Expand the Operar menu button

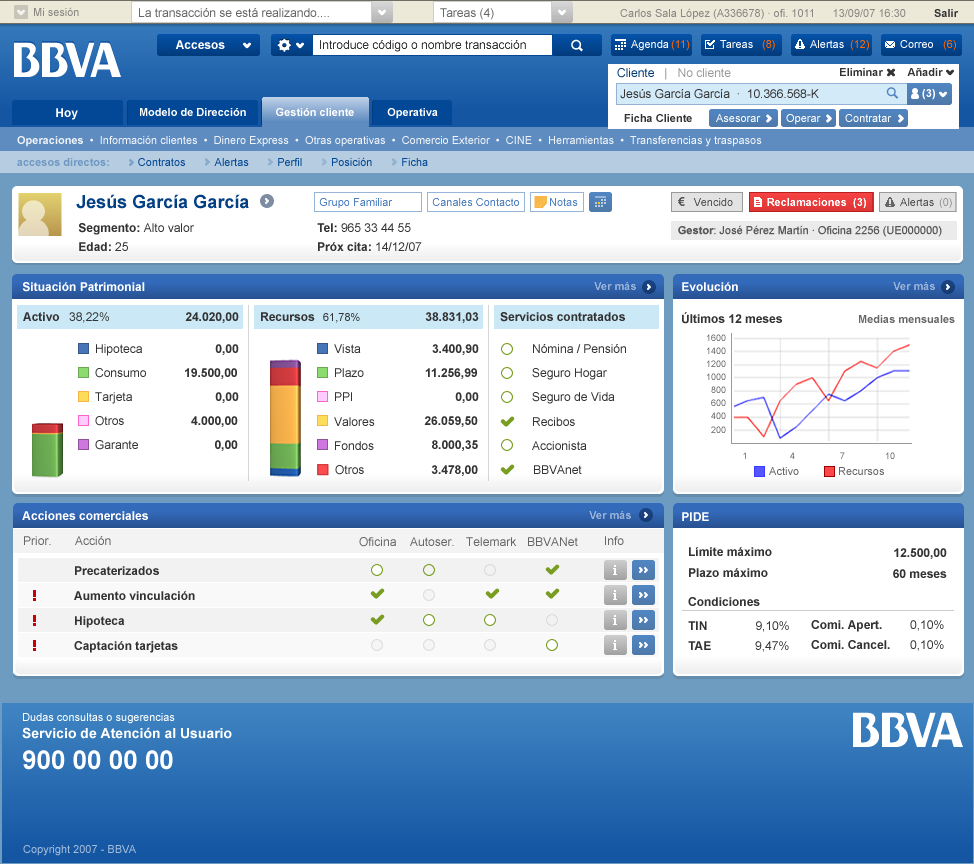click(808, 118)
